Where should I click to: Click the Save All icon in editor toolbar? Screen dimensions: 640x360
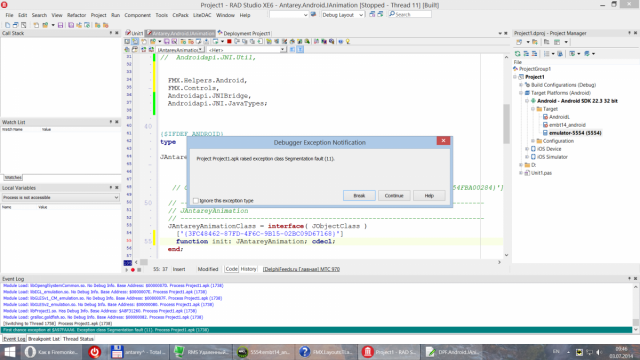coord(174,41)
